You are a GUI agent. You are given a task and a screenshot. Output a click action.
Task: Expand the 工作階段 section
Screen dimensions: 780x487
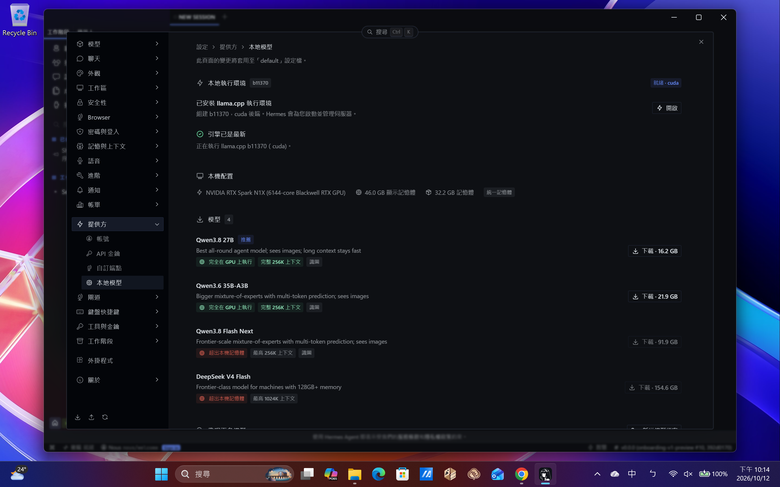pos(117,341)
